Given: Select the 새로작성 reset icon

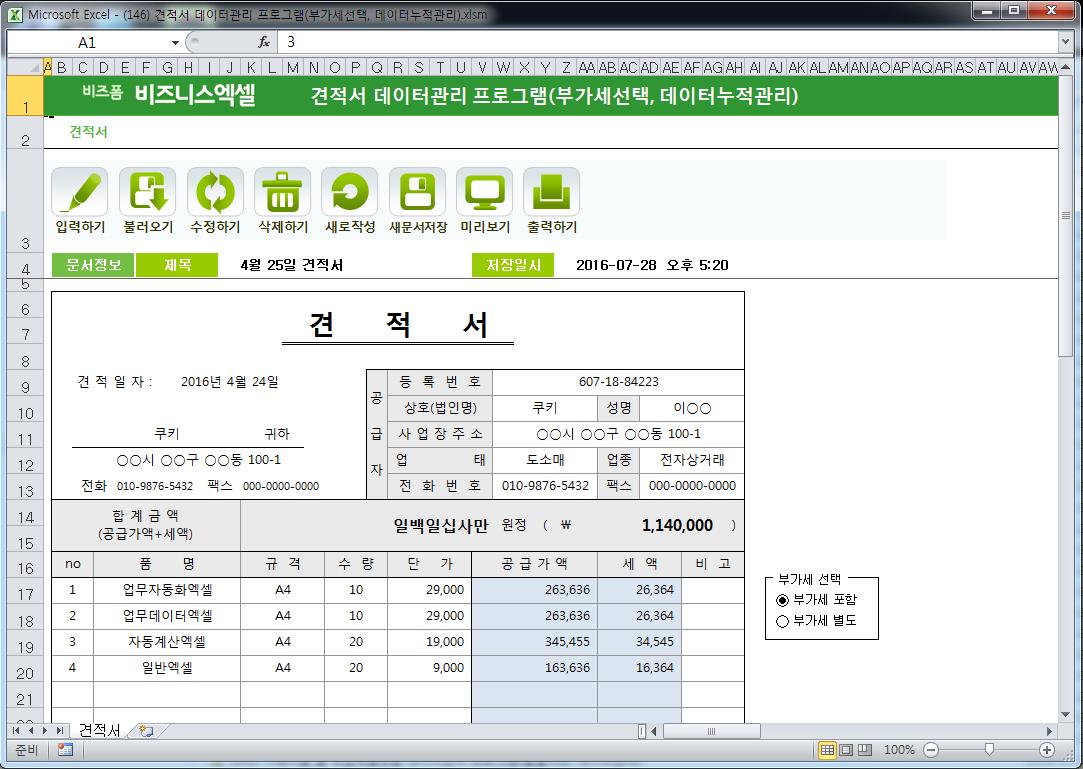Looking at the screenshot, I should tap(350, 192).
